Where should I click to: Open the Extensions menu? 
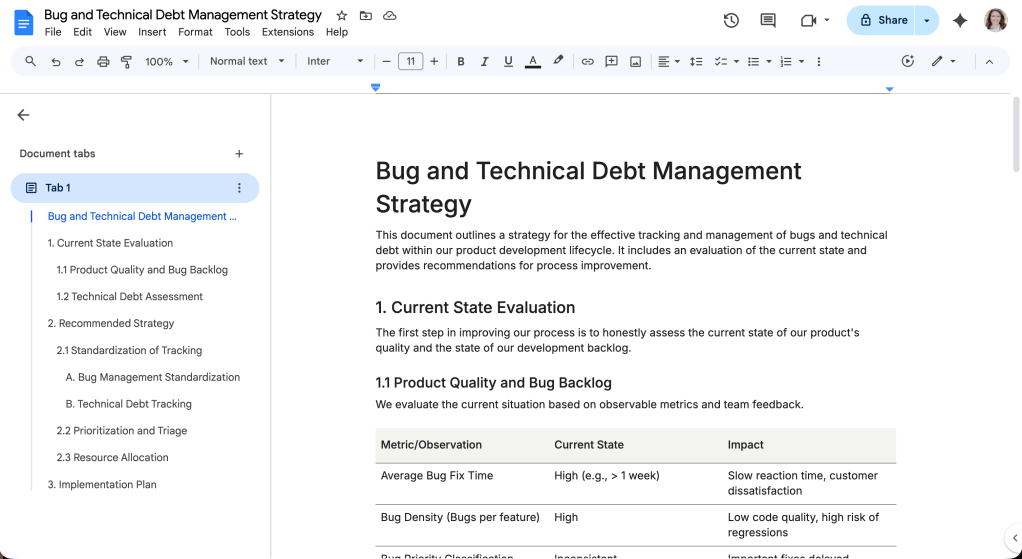click(288, 32)
